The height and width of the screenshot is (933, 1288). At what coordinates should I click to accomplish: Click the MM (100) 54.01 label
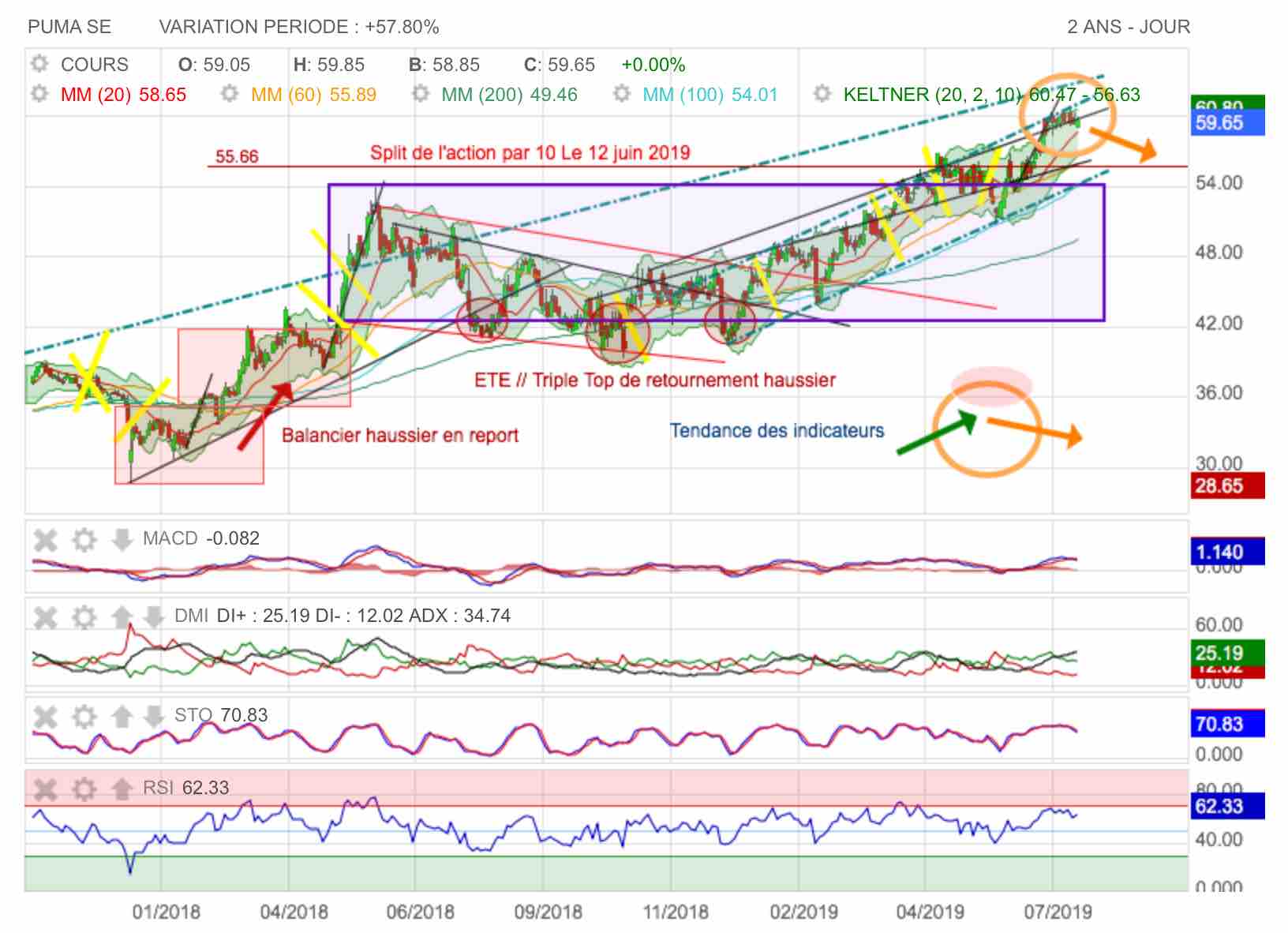point(710,95)
